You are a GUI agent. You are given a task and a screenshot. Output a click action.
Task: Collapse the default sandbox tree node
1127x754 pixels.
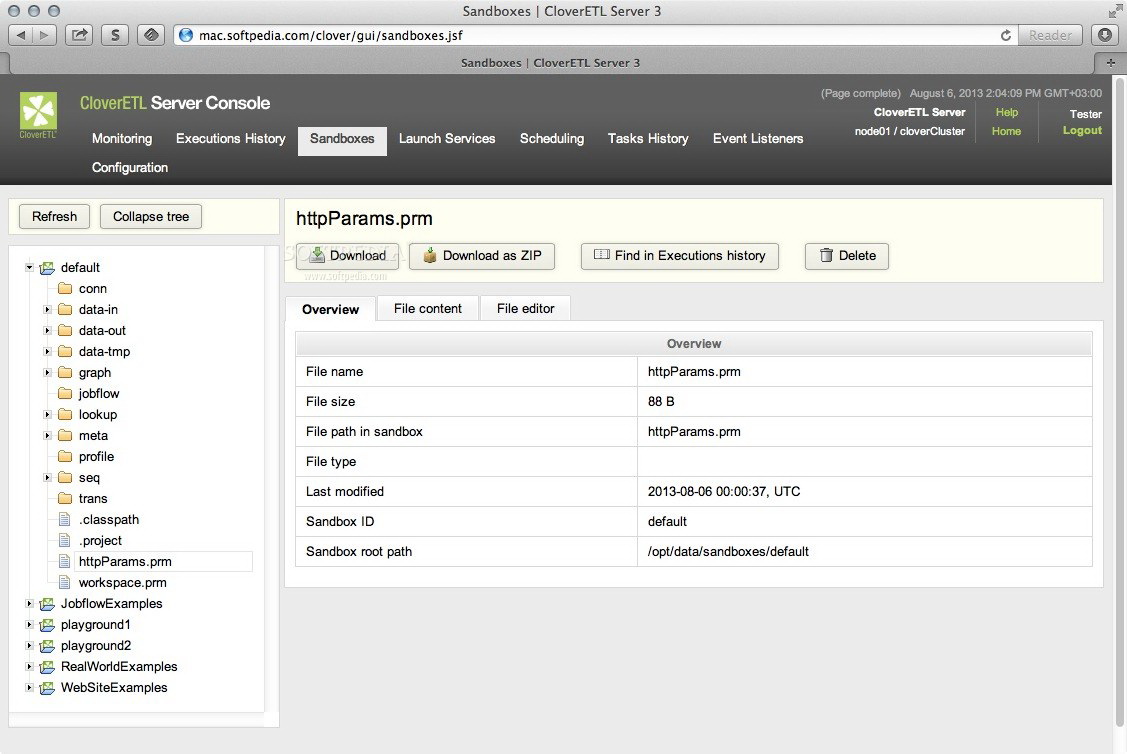29,267
